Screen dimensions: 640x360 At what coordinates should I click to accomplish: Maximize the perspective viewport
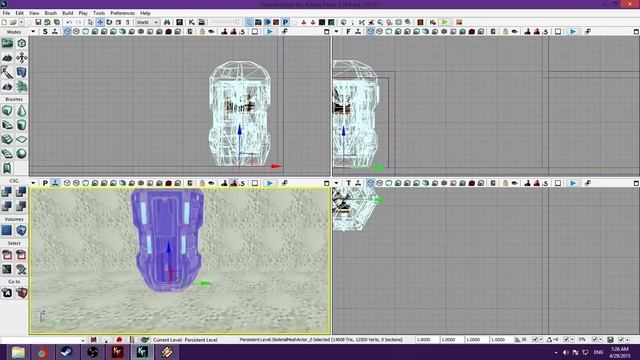327,183
